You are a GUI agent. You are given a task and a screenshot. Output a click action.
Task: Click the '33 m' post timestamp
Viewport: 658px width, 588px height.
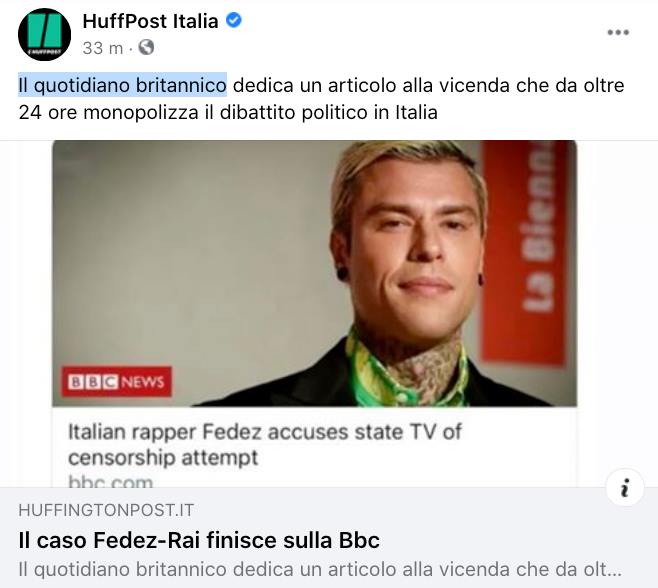102,48
